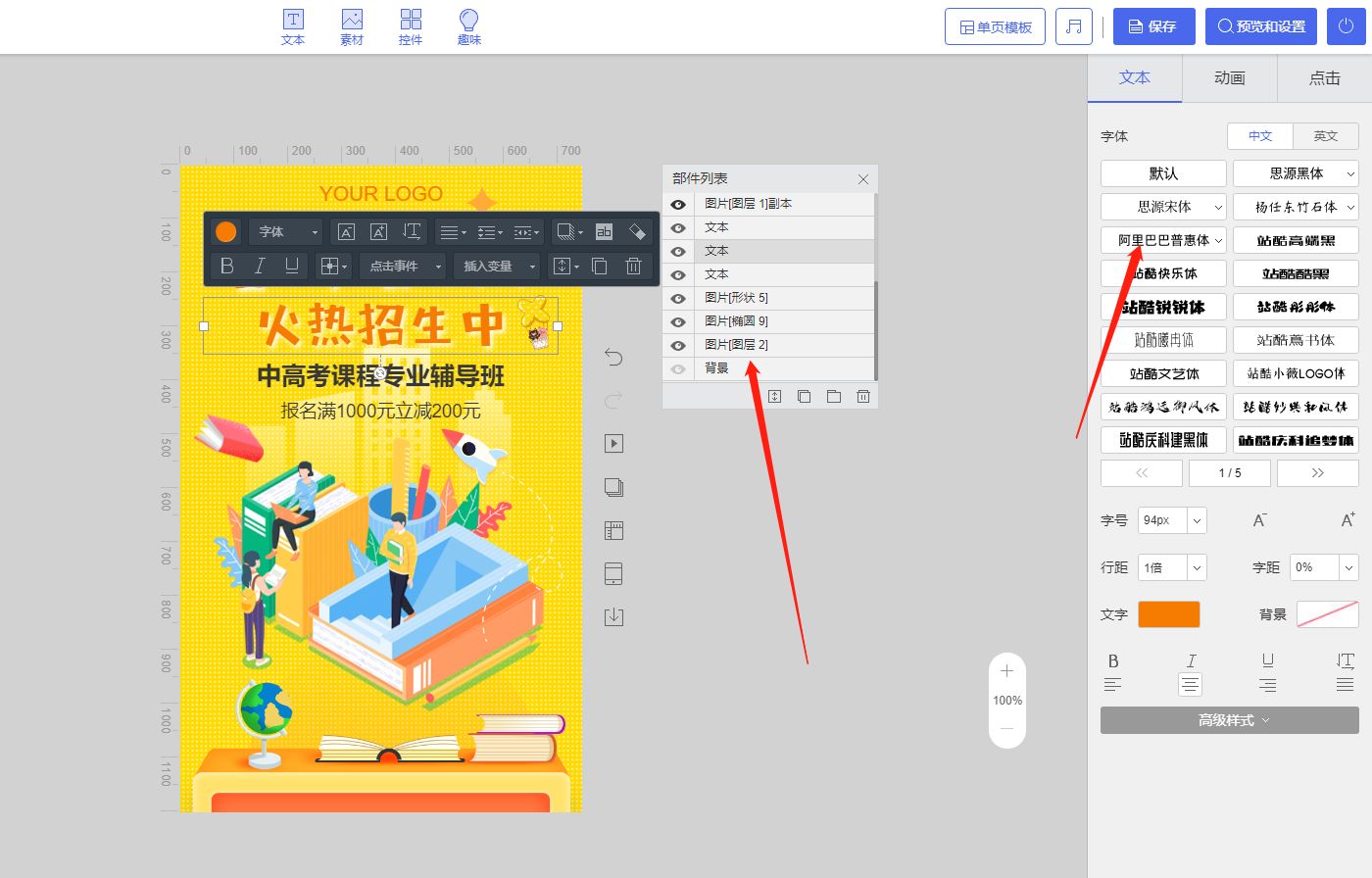This screenshot has width=1372, height=878.
Task: Click the play preview icon beside canvas
Action: pos(613,444)
